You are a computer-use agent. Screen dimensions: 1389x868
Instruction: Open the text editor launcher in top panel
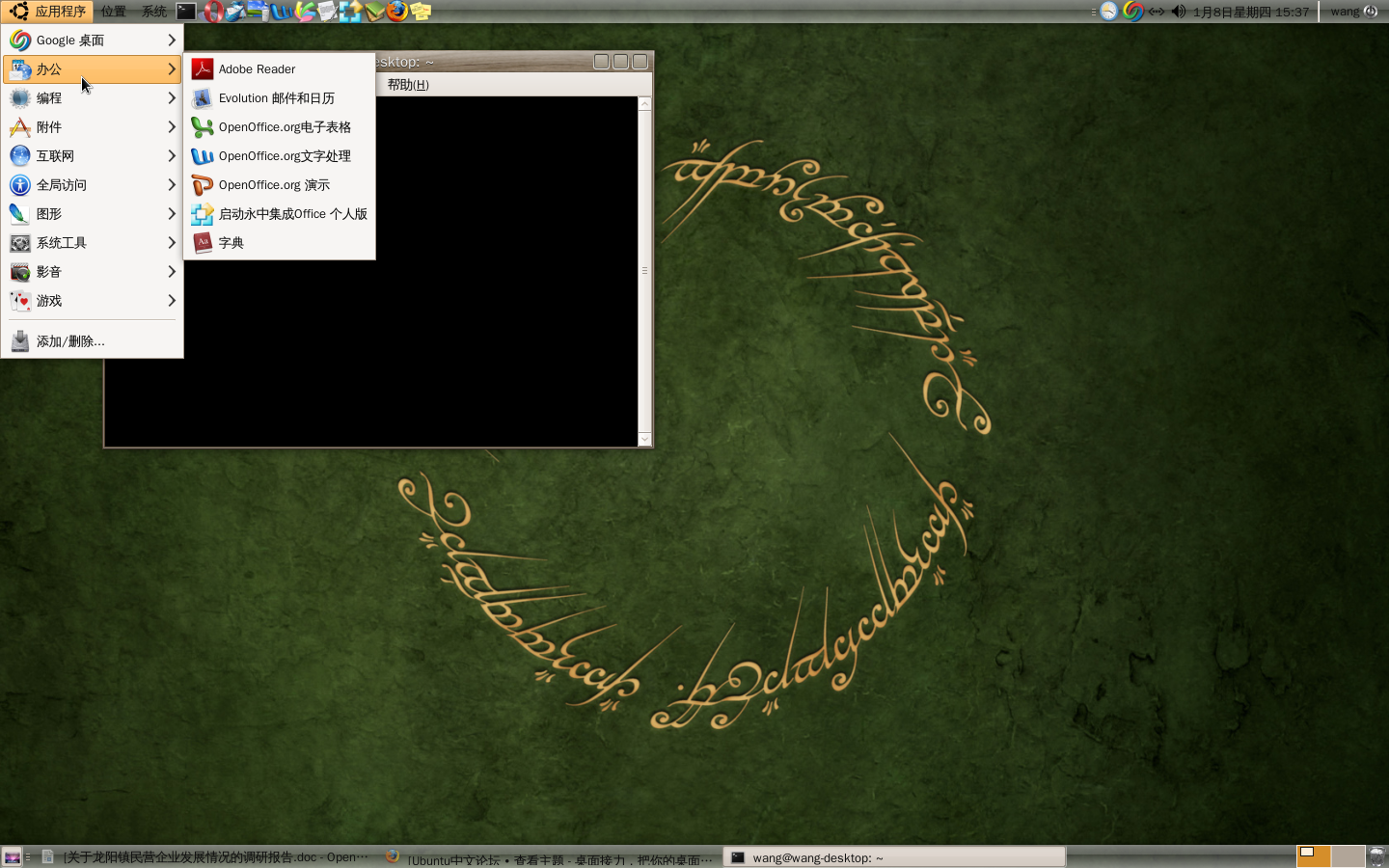click(x=328, y=12)
